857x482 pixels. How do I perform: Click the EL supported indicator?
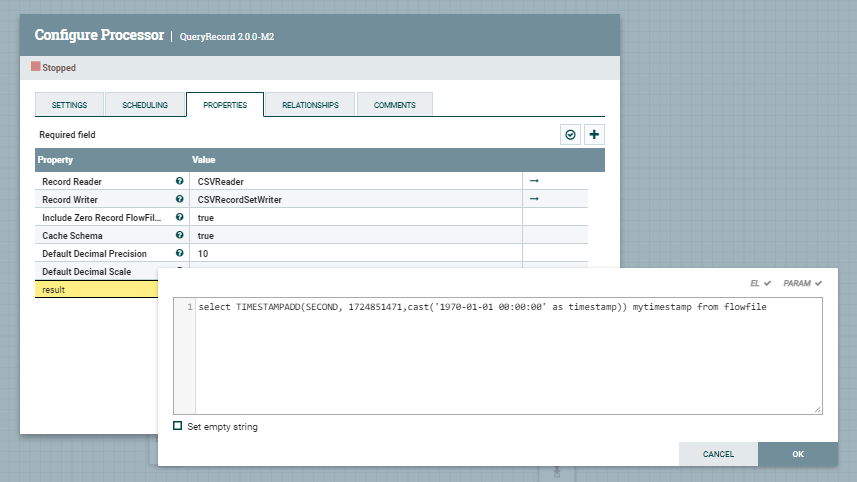[760, 283]
